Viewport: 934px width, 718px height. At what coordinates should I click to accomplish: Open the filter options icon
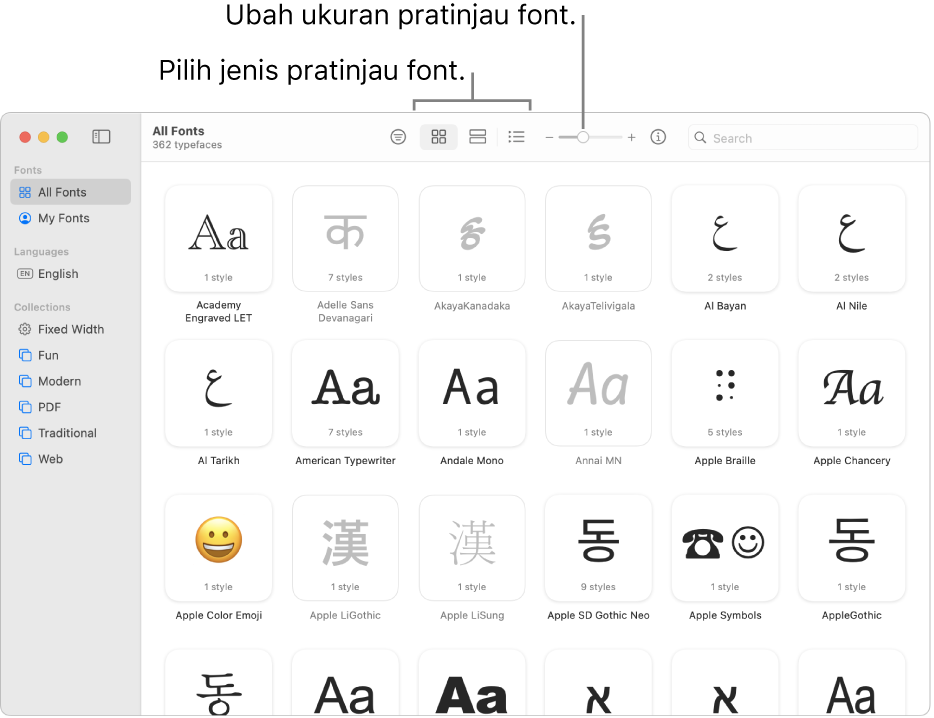click(x=398, y=137)
